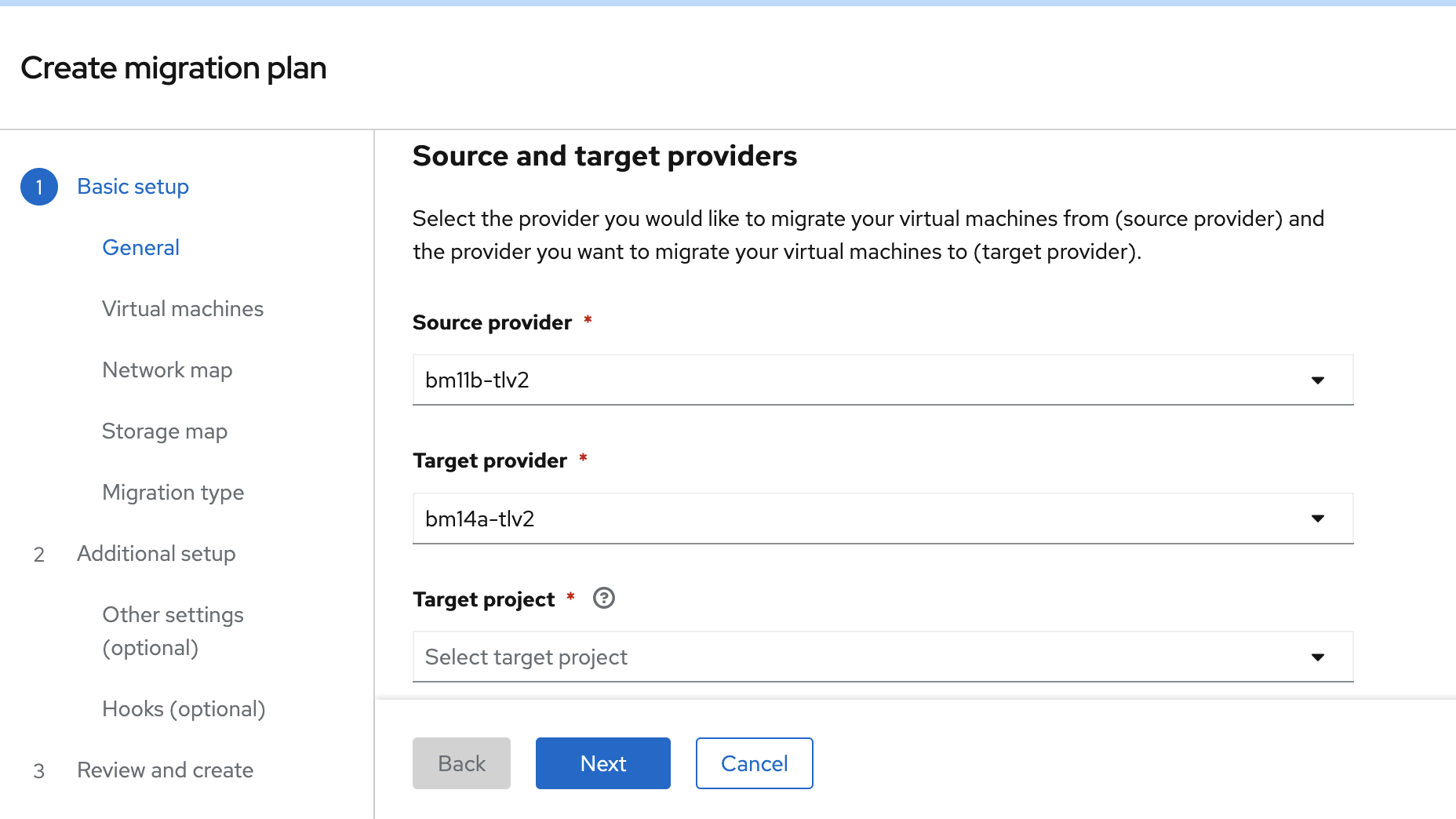This screenshot has height=819, width=1456.
Task: Click the Target project help icon
Action: (604, 599)
